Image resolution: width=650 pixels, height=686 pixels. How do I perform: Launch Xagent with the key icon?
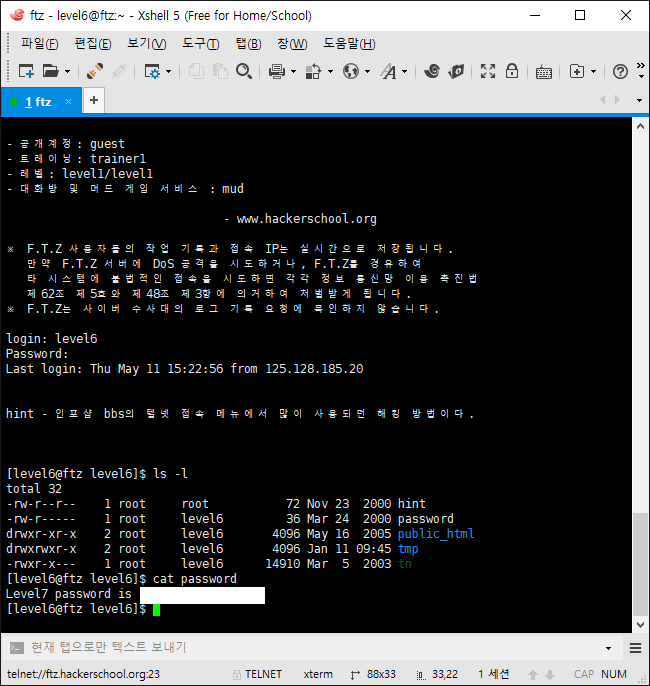(x=456, y=71)
